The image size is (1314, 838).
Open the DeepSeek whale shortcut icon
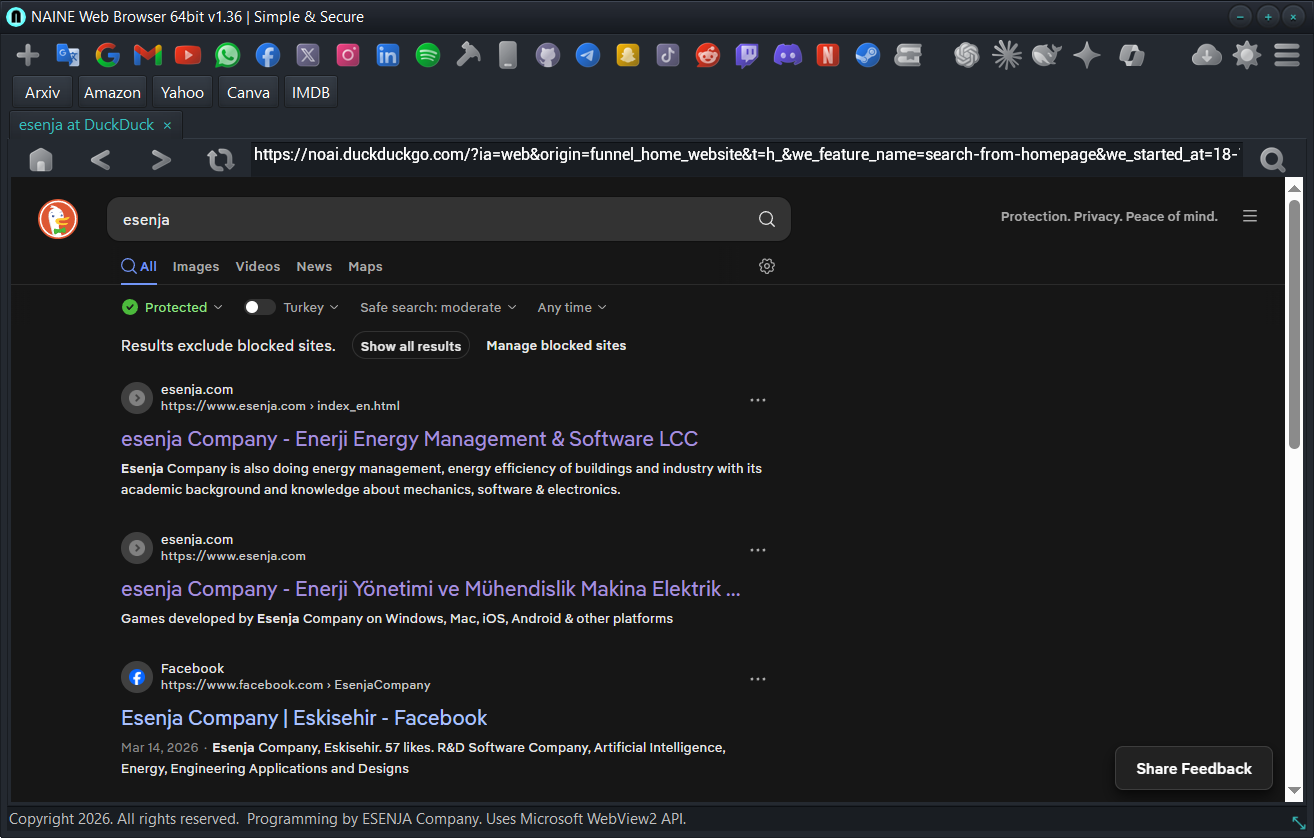click(x=1046, y=55)
